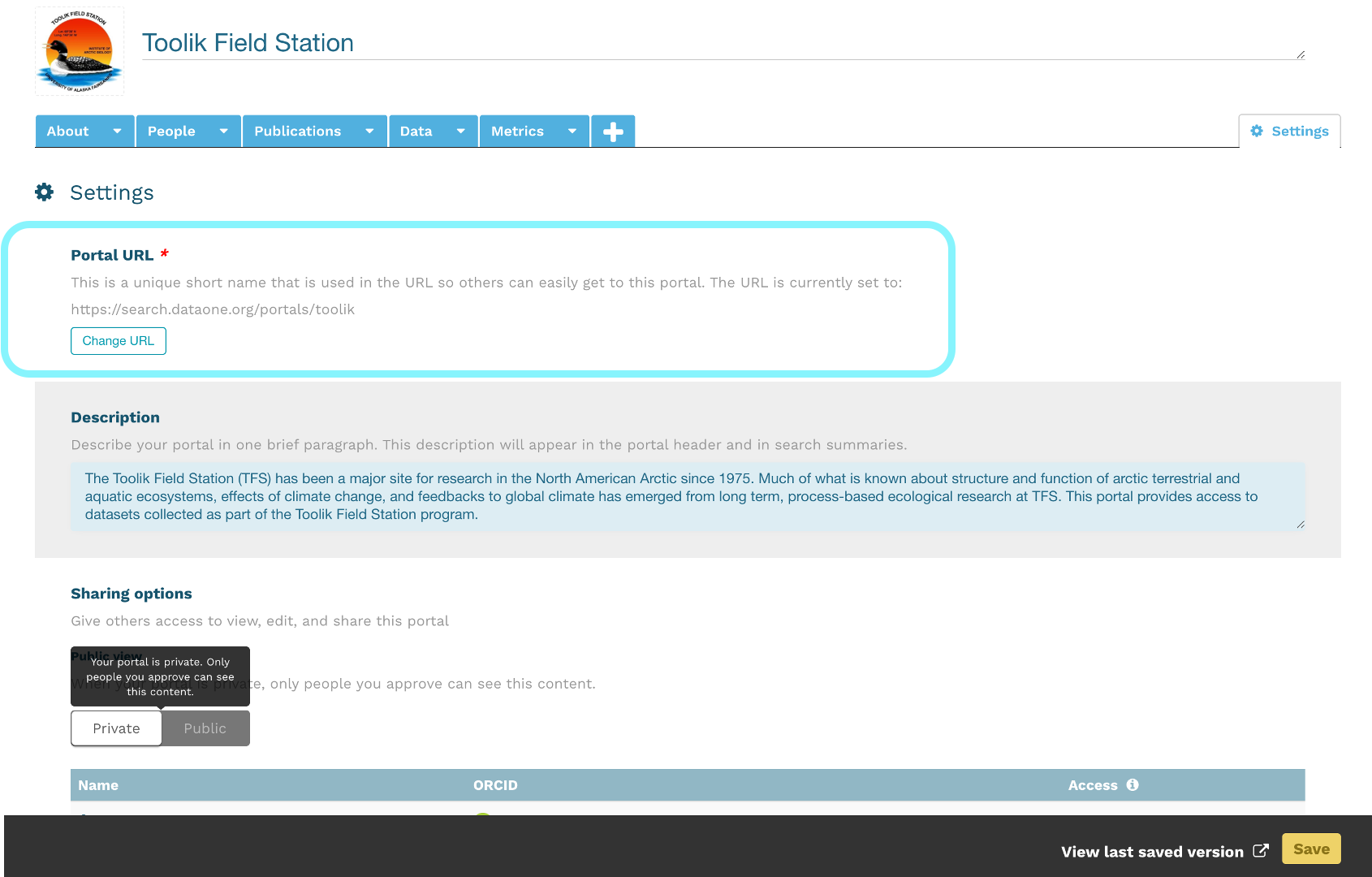Viewport: 1372px width, 877px height.
Task: Click the ORCID column header
Action: click(495, 785)
